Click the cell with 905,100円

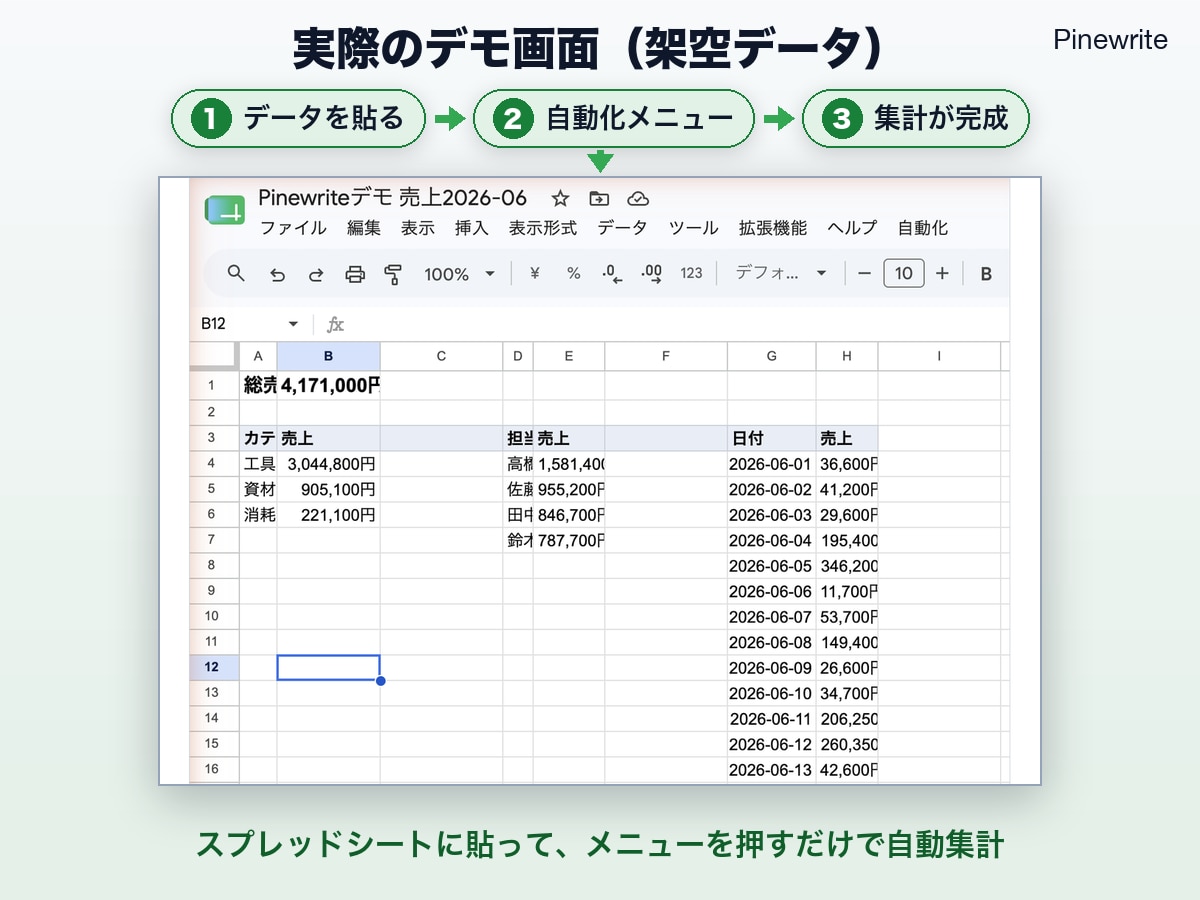(328, 490)
